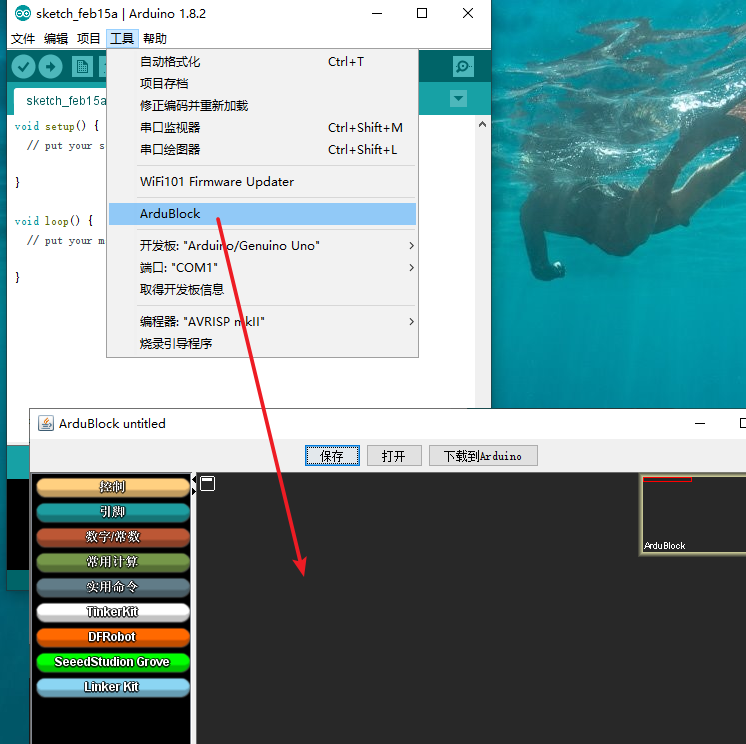
Task: Open the 文件 menu
Action: point(23,39)
